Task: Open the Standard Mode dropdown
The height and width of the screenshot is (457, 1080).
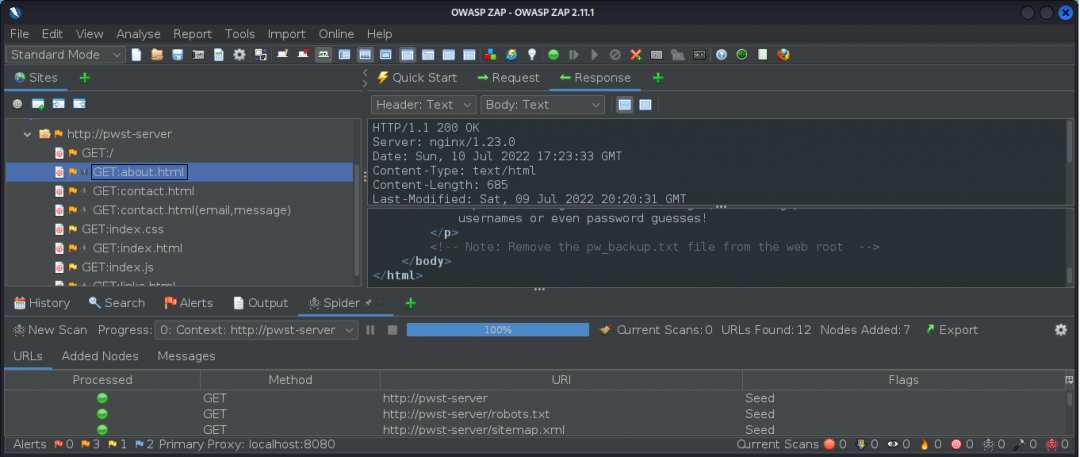Action: tap(65, 54)
